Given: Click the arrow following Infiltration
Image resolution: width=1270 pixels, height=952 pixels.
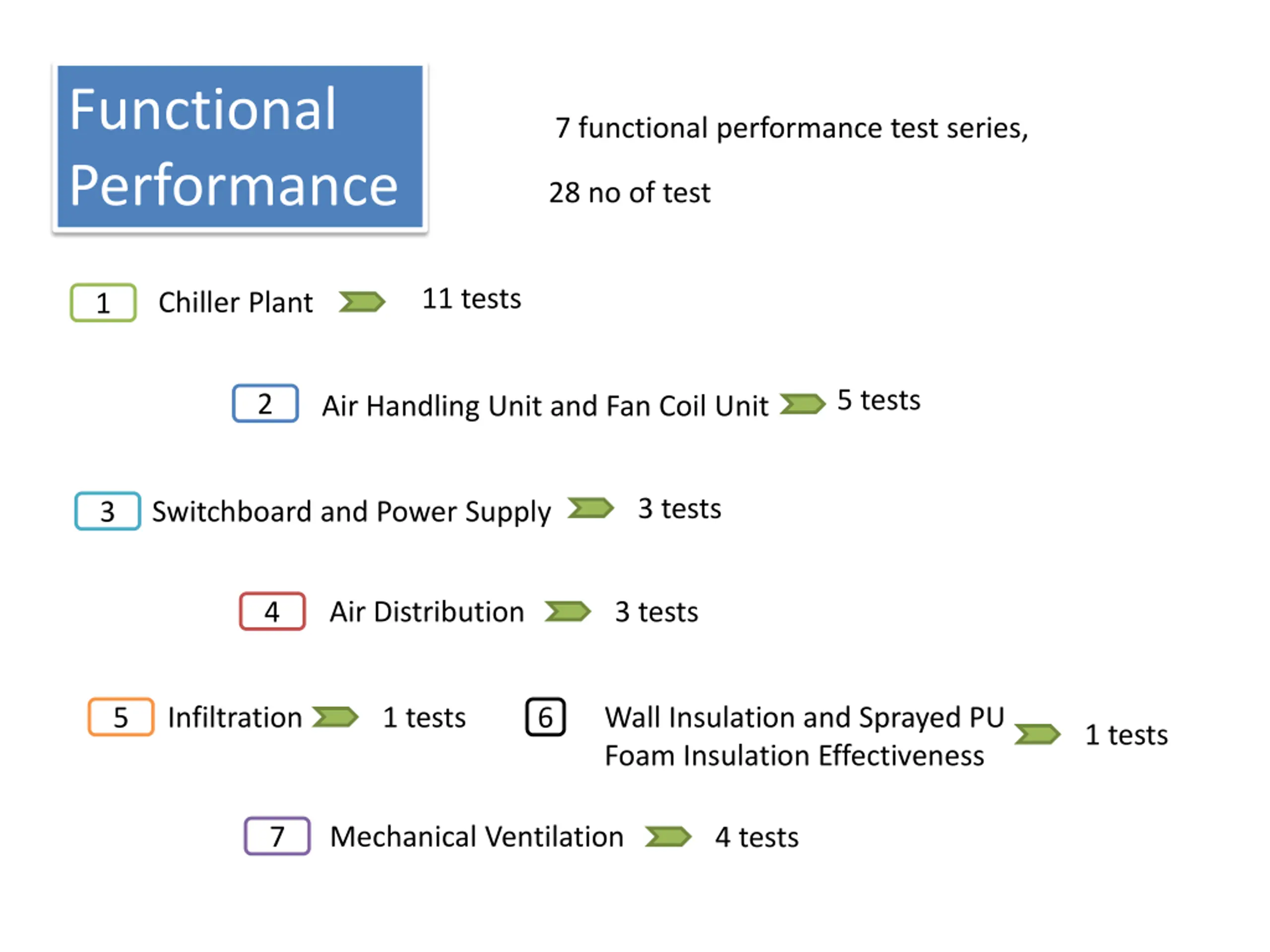Looking at the screenshot, I should click(x=335, y=716).
